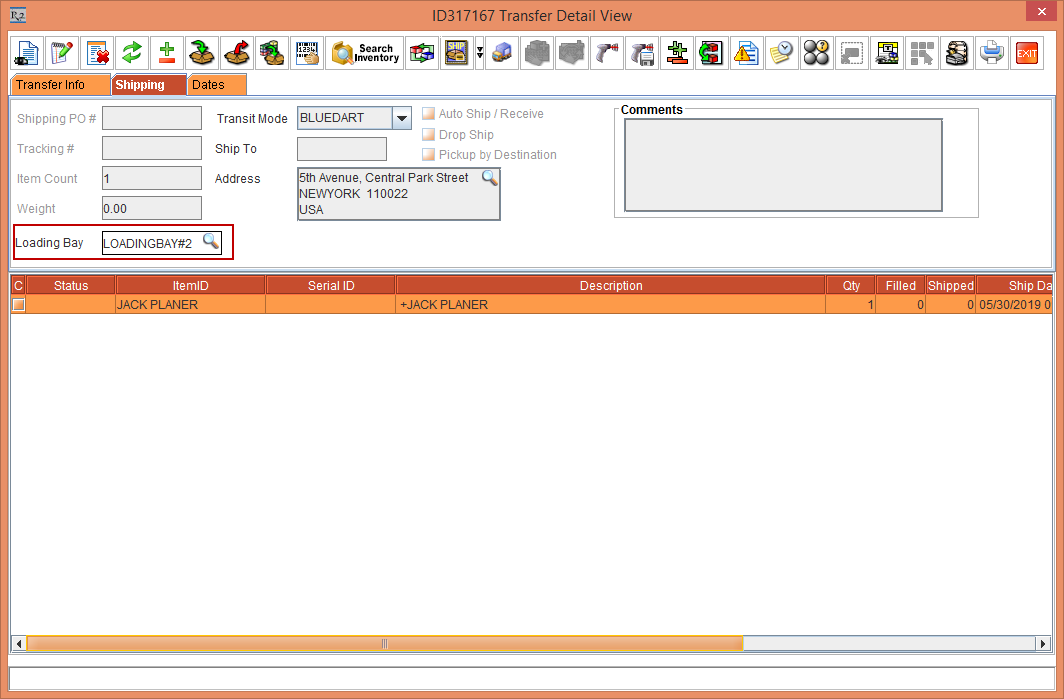The height and width of the screenshot is (699, 1064).
Task: Expand the Transit Mode BLUEDART dropdown
Action: [401, 118]
